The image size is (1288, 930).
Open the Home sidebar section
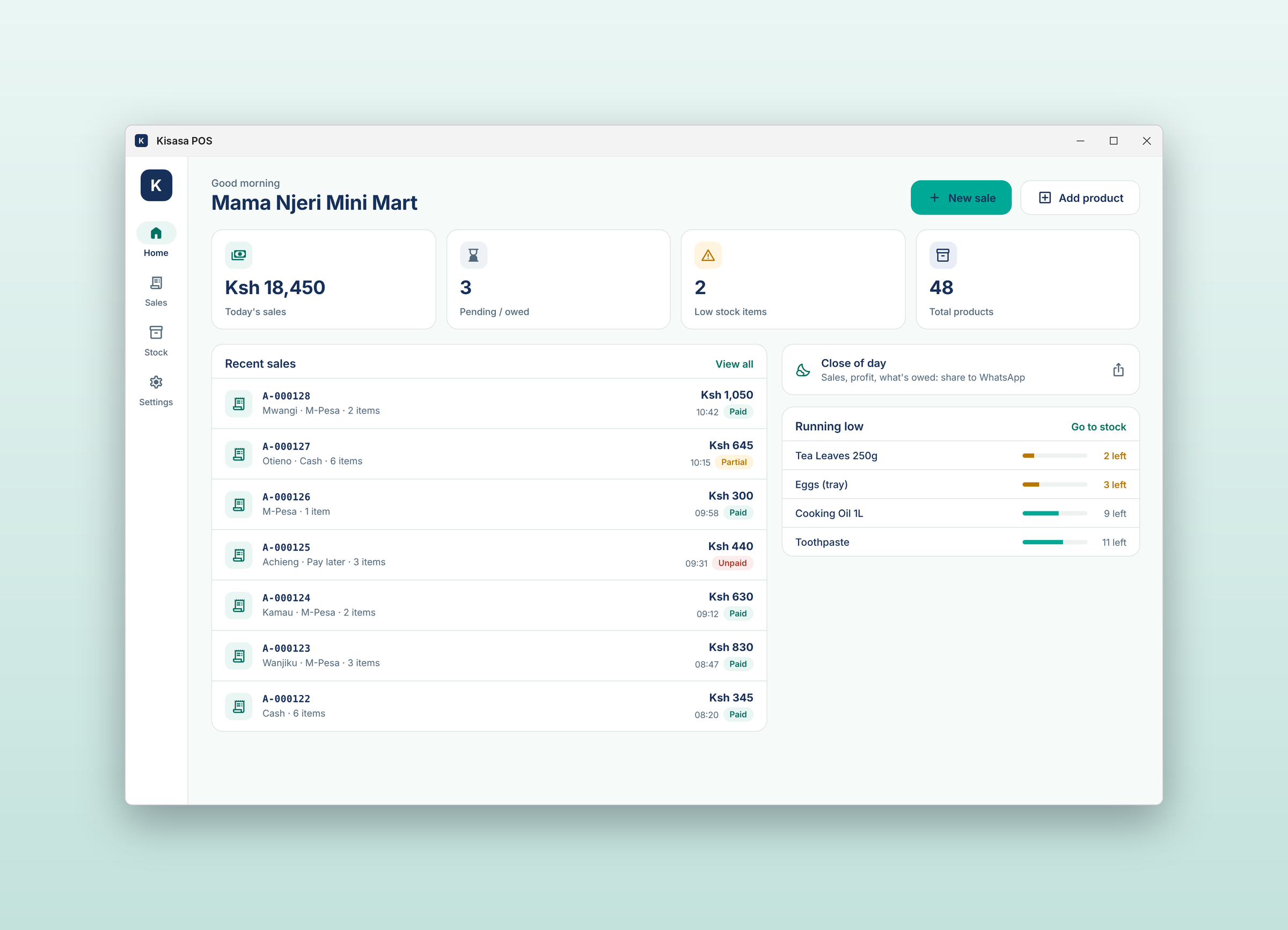(x=156, y=240)
